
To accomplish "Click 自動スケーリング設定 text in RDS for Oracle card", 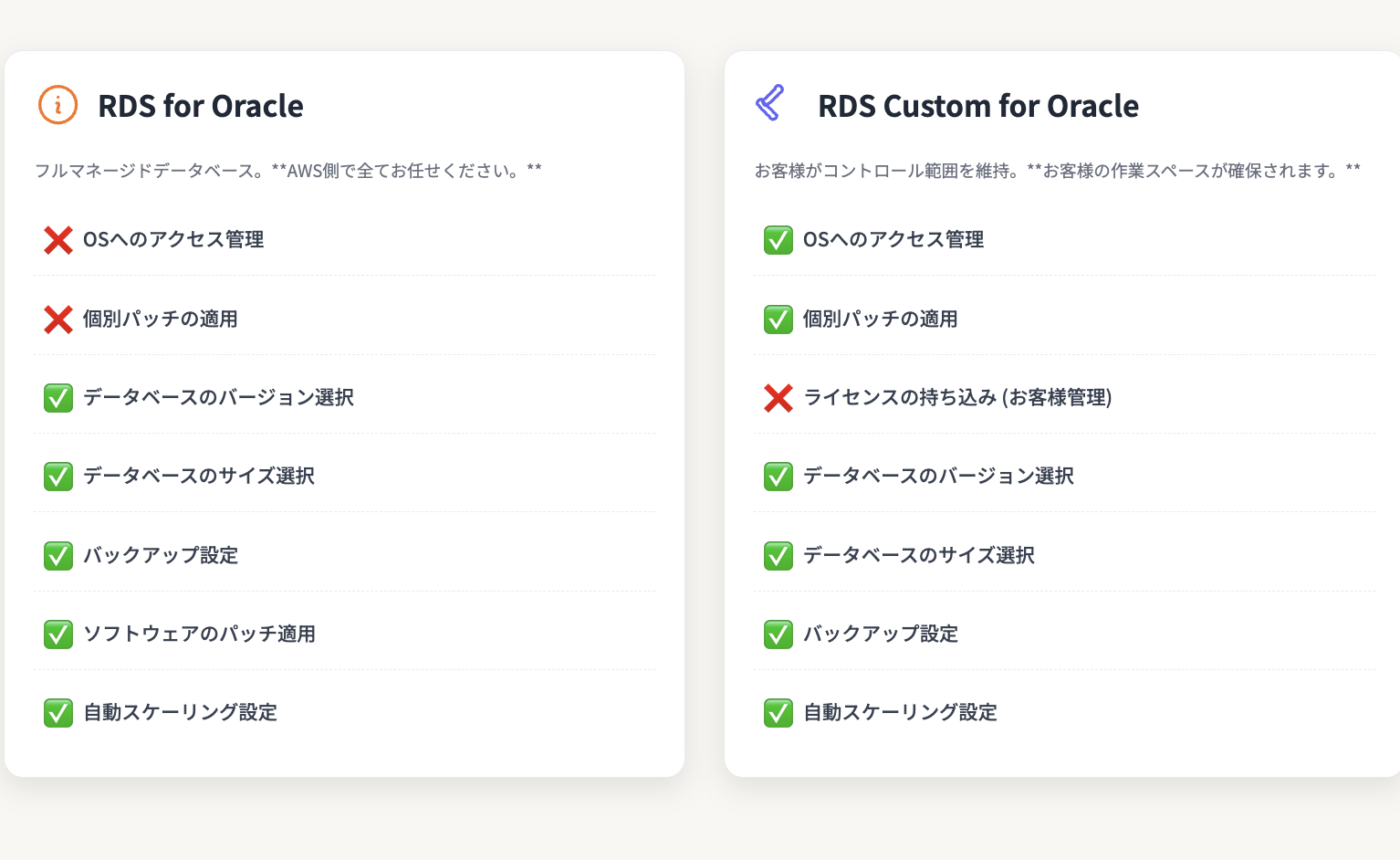I will coord(180,712).
